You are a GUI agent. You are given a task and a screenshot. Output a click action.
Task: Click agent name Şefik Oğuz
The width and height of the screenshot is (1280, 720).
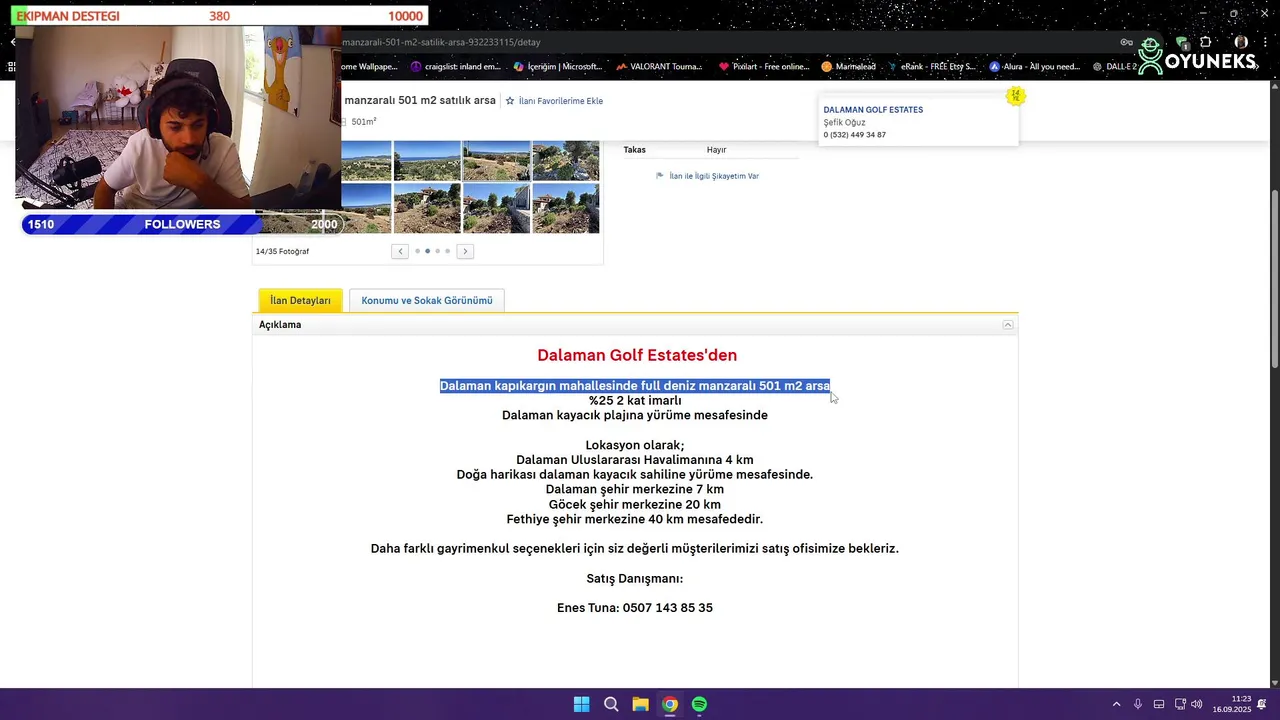(x=844, y=122)
